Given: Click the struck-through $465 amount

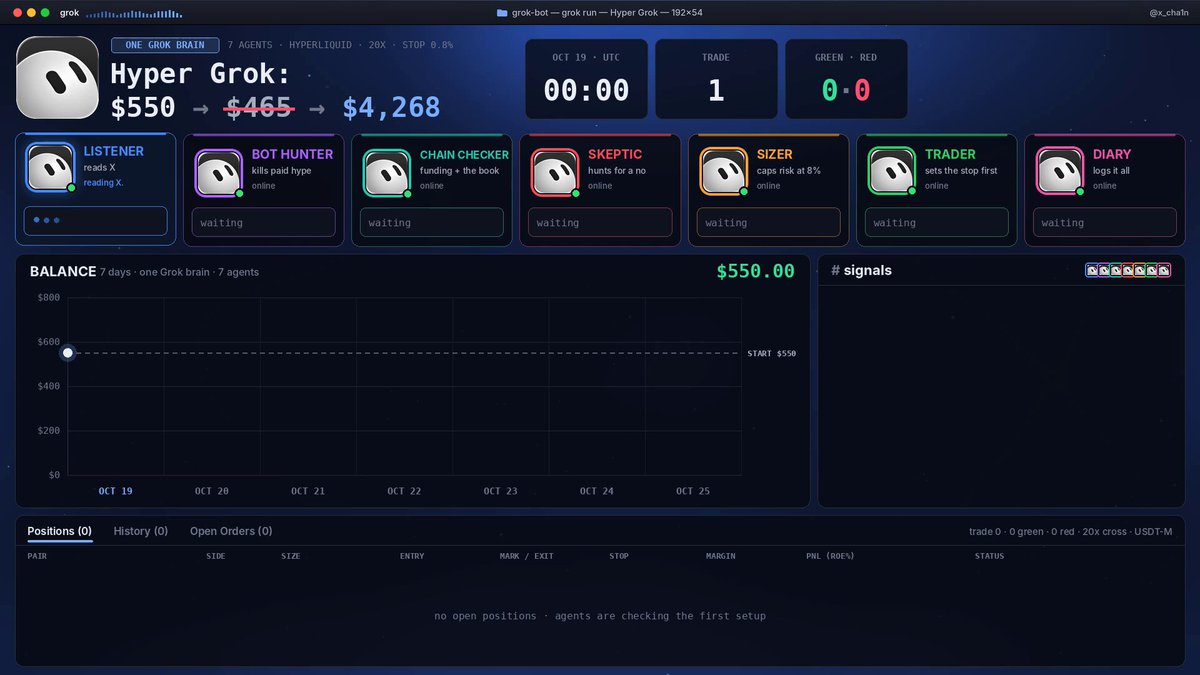Looking at the screenshot, I should 259,107.
